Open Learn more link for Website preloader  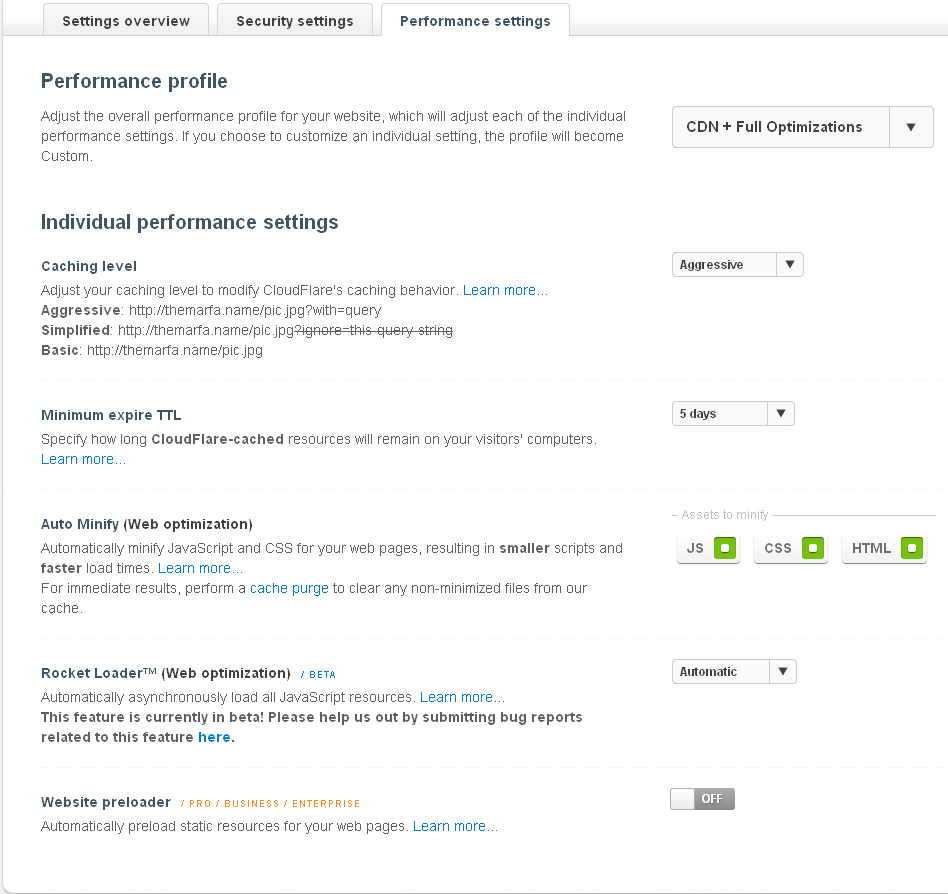455,826
